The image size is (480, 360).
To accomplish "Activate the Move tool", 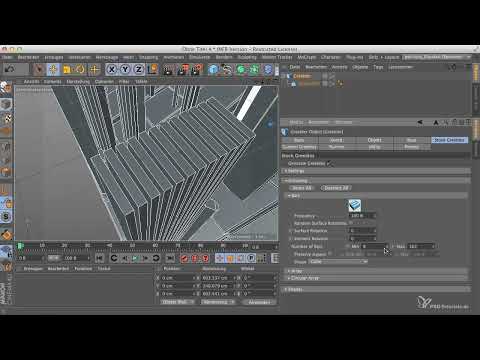I will pos(53,69).
